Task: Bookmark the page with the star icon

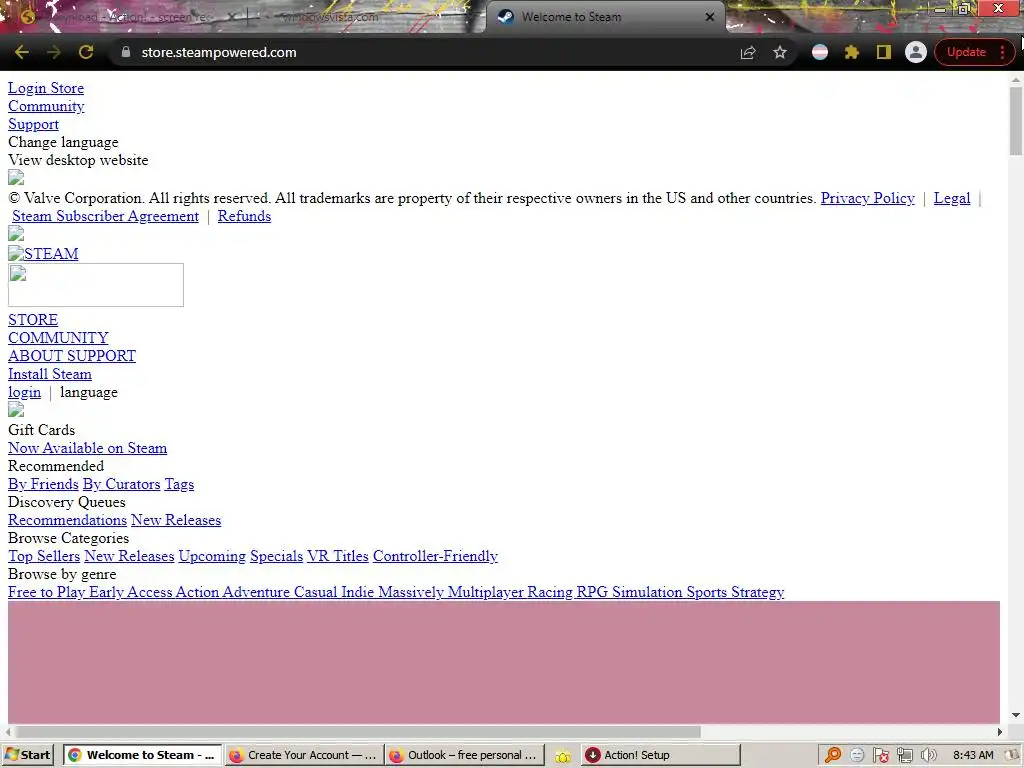Action: pos(780,52)
